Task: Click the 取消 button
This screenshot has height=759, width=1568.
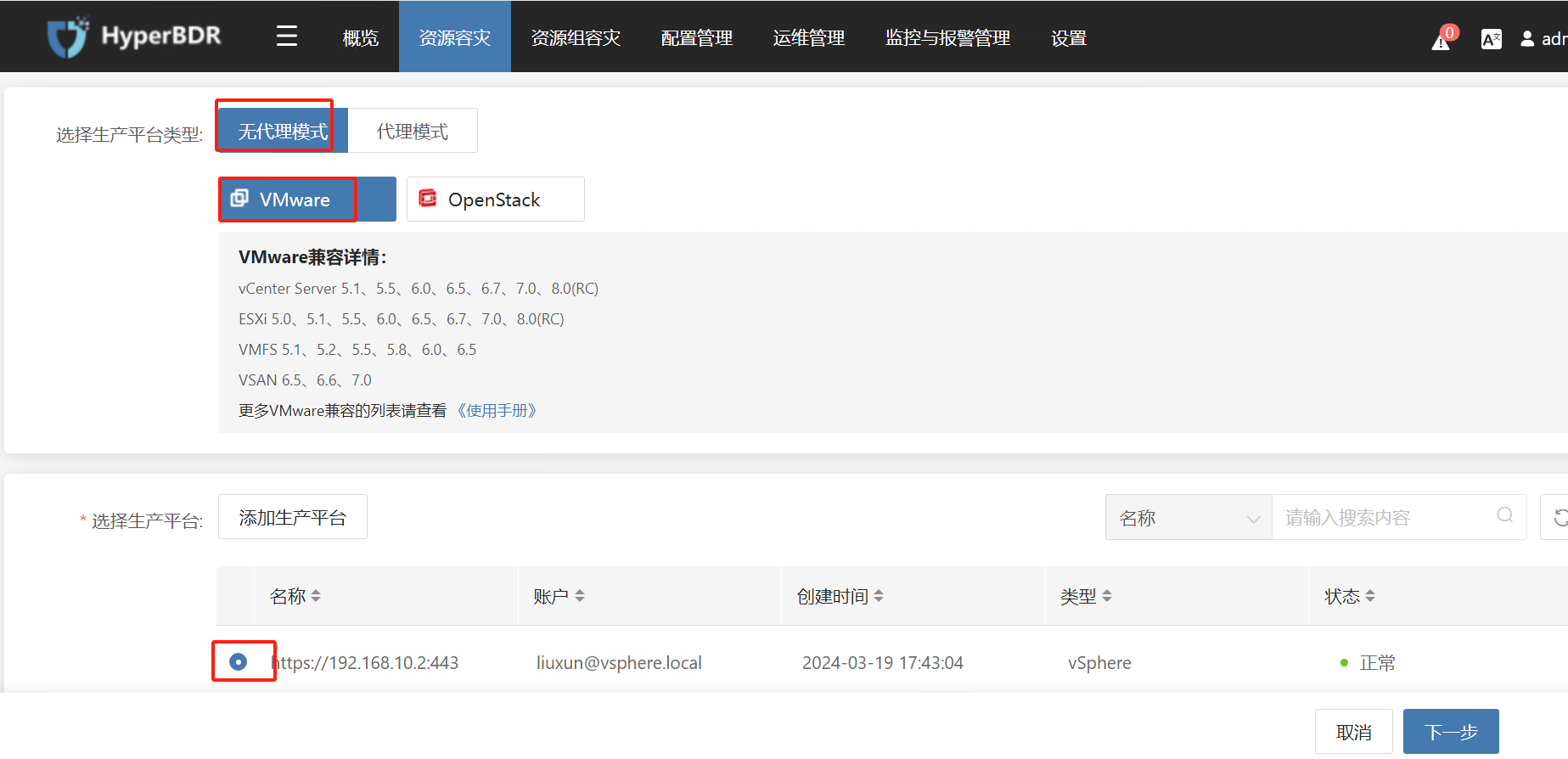Action: 1354,732
